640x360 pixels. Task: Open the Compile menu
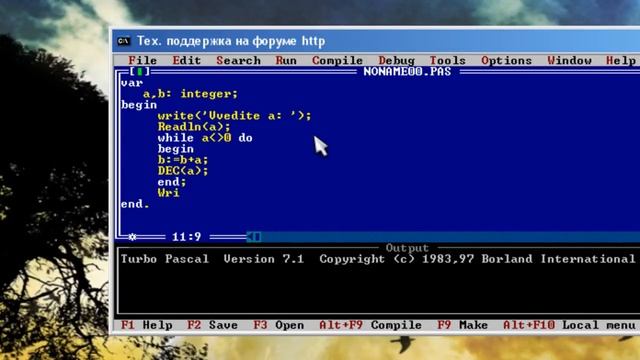pos(337,60)
